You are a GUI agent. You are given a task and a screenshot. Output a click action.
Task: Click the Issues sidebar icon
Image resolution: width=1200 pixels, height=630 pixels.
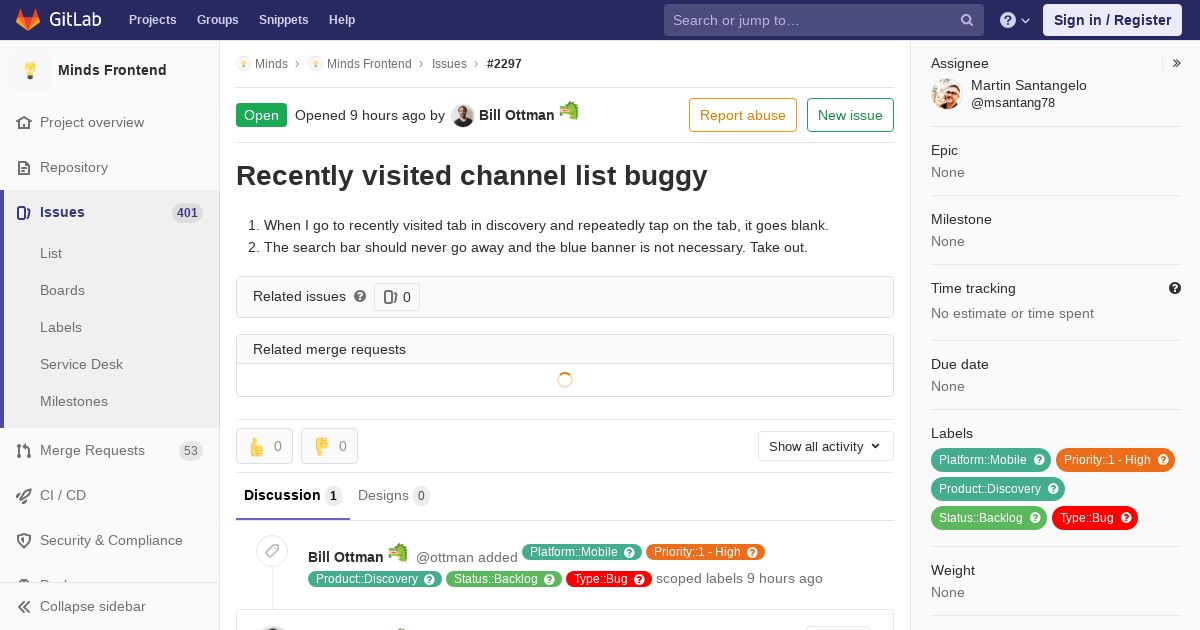click(24, 213)
